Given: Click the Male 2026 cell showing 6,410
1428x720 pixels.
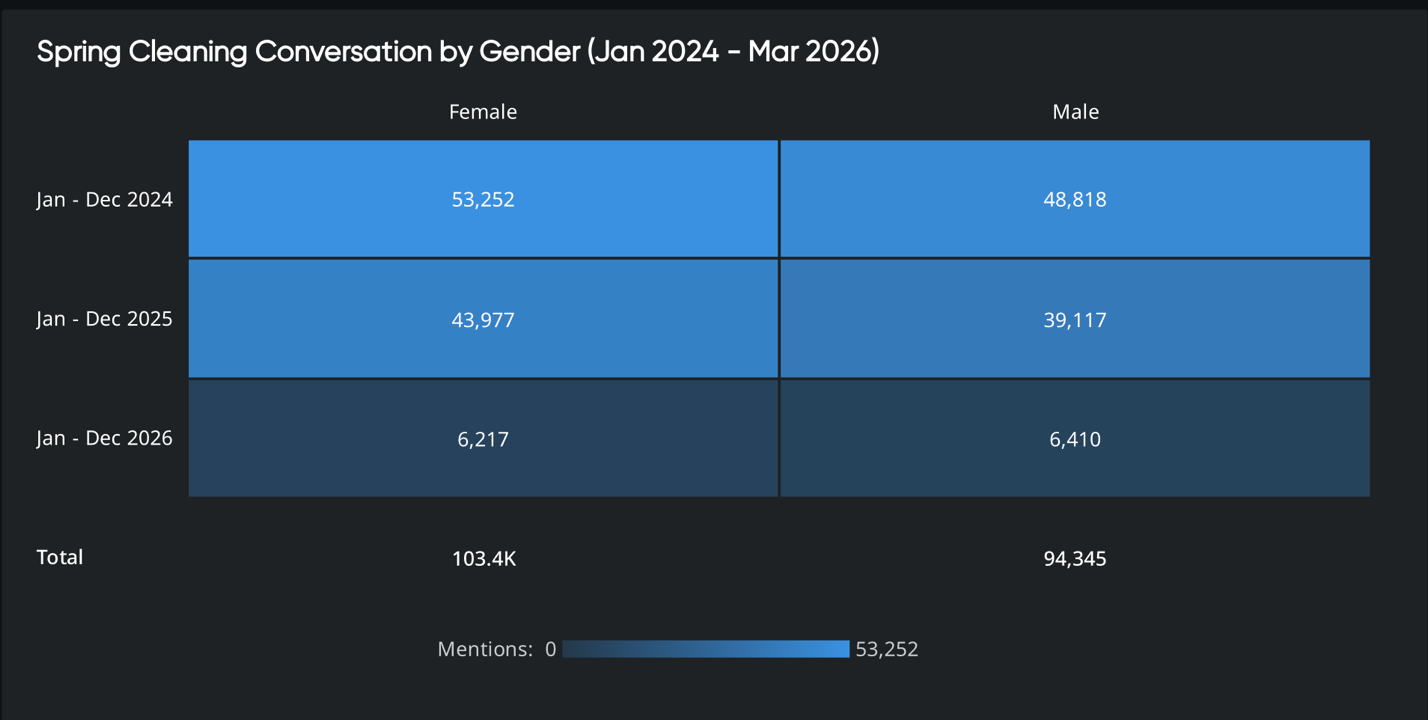Looking at the screenshot, I should (x=1075, y=438).
